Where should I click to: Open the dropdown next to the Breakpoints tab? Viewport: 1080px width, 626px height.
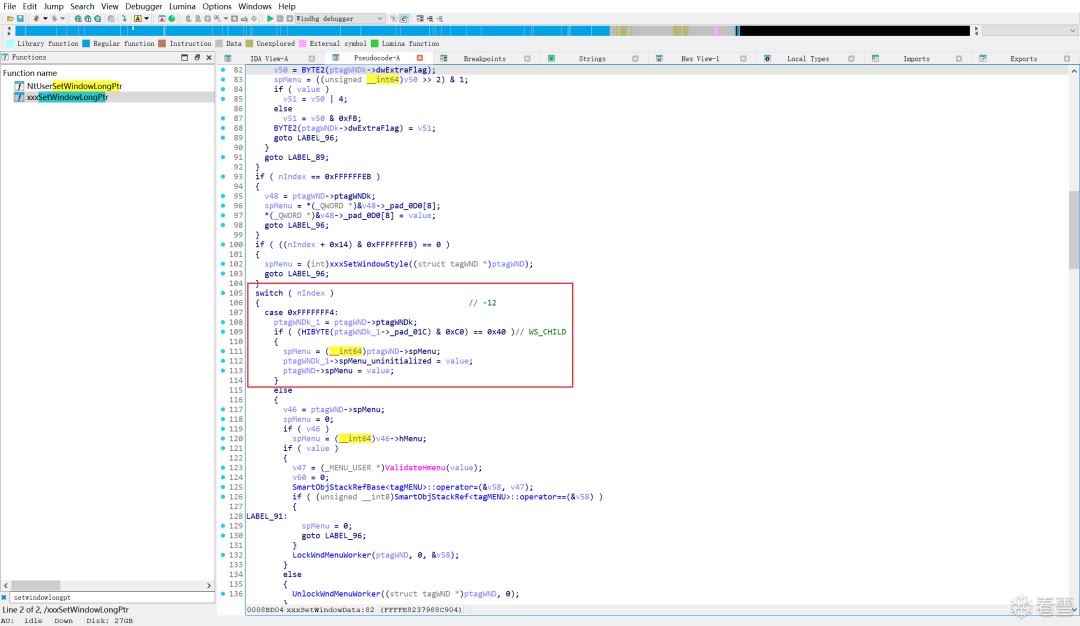527,58
